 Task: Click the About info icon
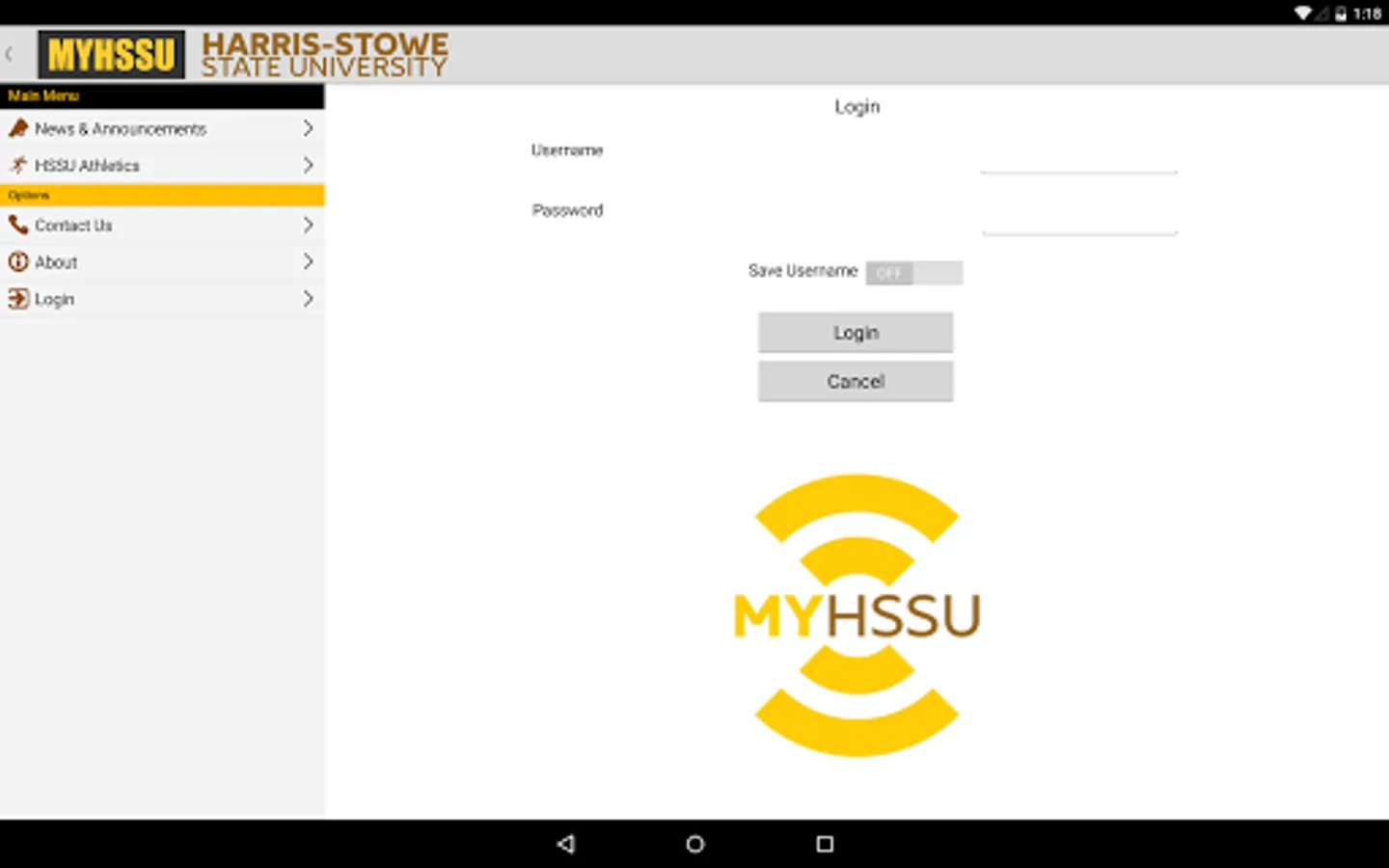point(18,261)
